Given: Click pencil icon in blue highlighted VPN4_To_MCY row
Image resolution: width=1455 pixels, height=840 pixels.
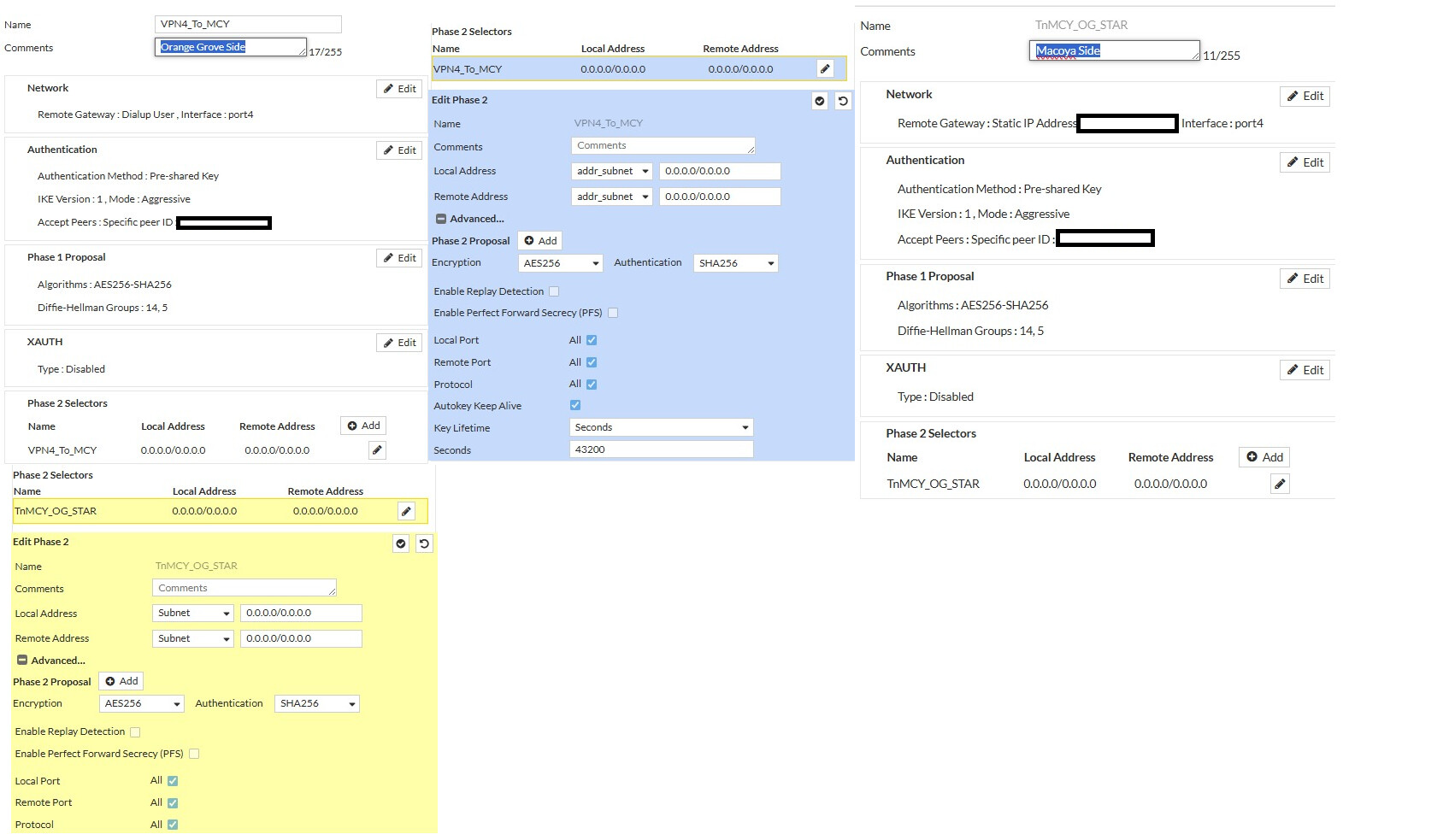Looking at the screenshot, I should click(x=825, y=69).
